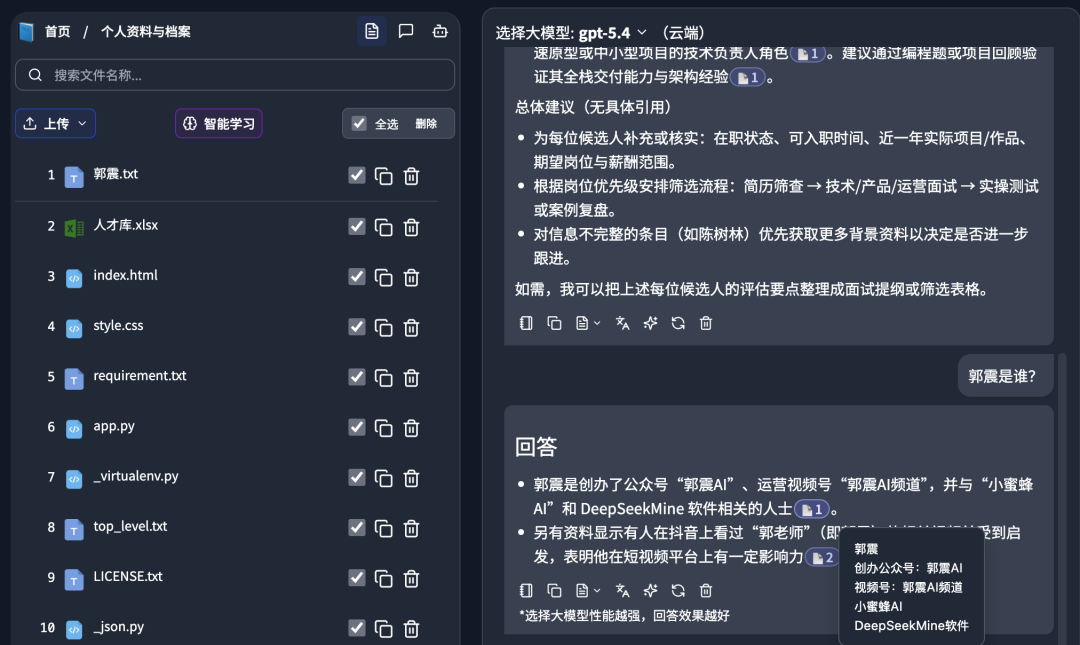The width and height of the screenshot is (1080, 645).
Task: Click the translate icon under the answer
Action: tap(622, 590)
